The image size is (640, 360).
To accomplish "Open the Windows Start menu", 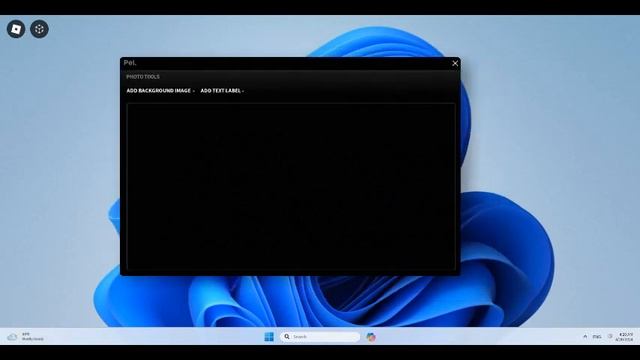I will tap(269, 337).
